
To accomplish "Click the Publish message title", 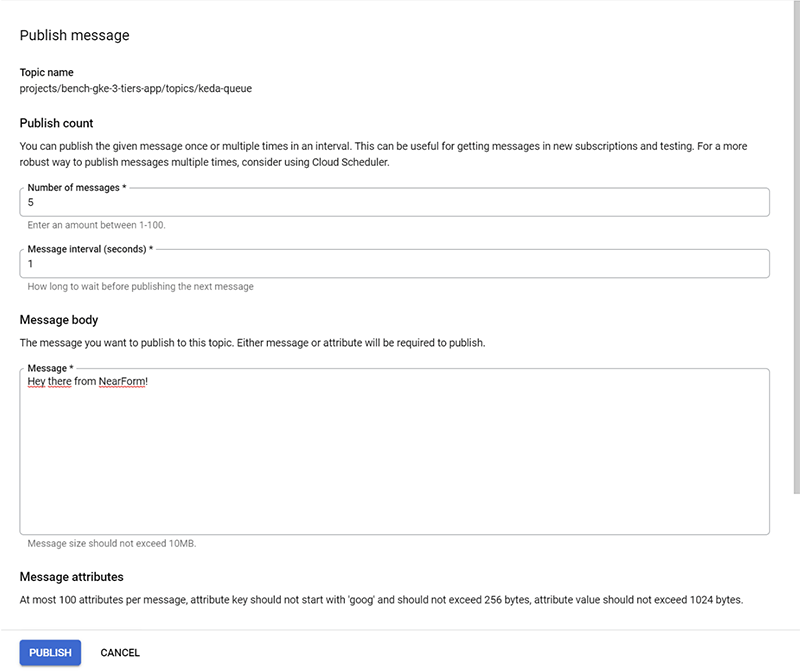I will (x=74, y=35).
